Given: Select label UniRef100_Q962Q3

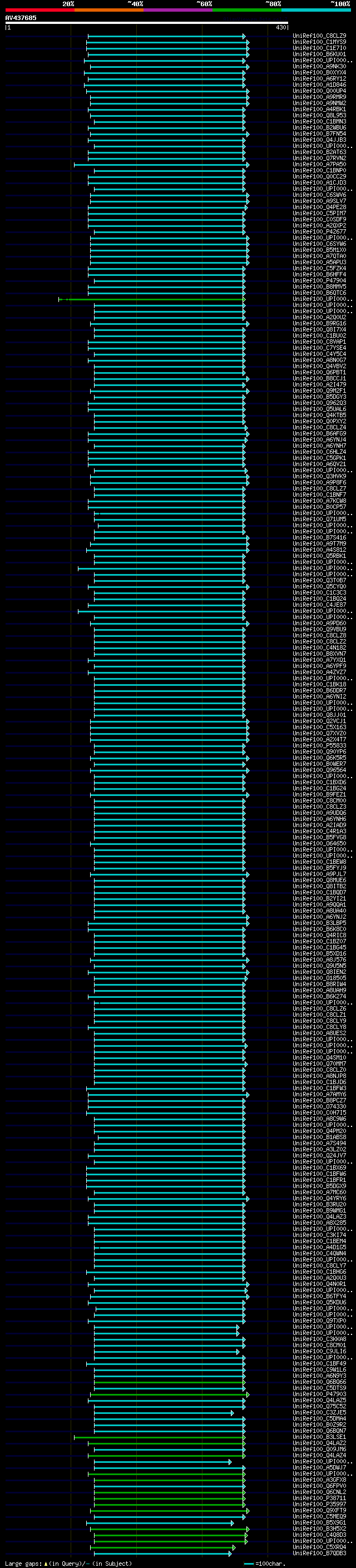Looking at the screenshot, I should 319,403.
